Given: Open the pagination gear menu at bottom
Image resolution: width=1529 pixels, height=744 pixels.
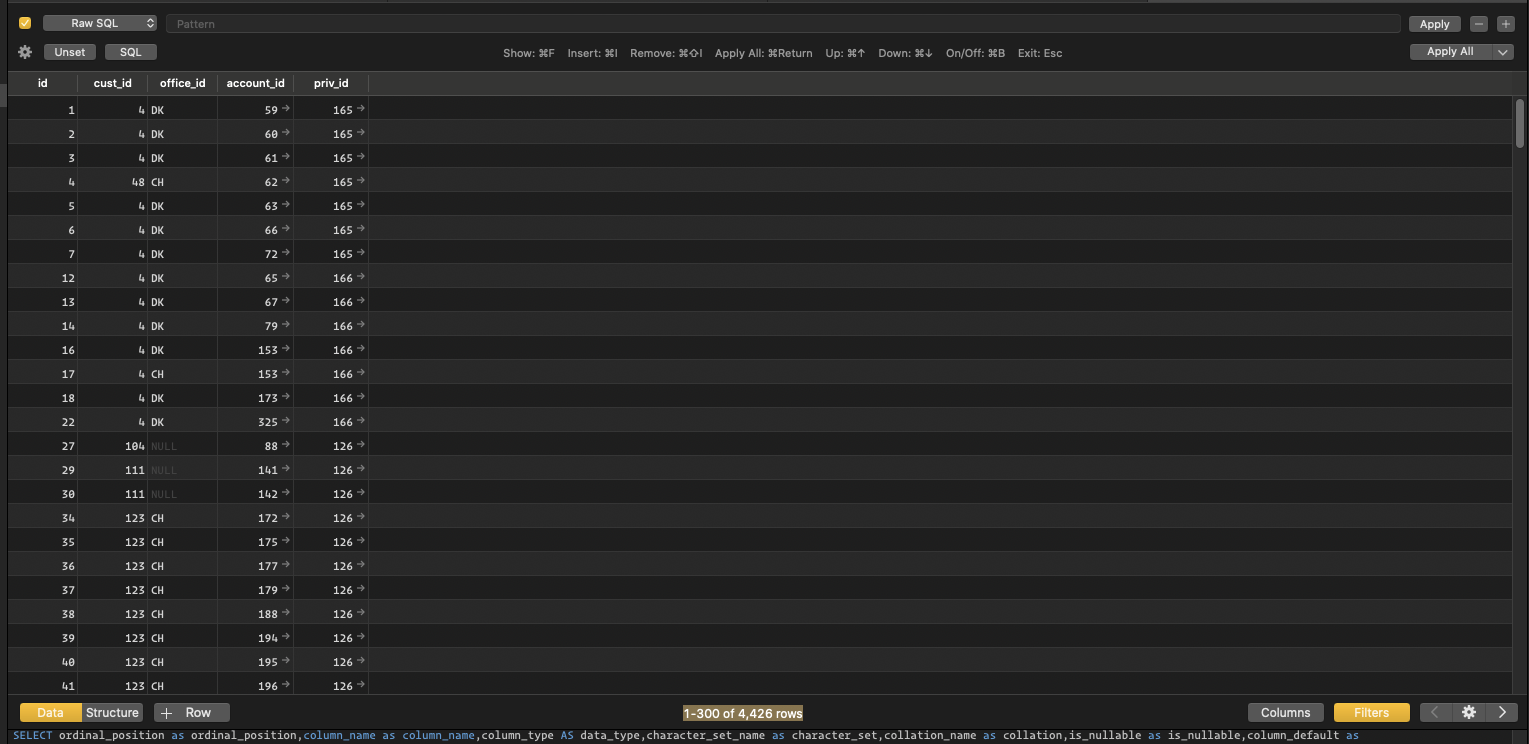Looking at the screenshot, I should click(1468, 712).
